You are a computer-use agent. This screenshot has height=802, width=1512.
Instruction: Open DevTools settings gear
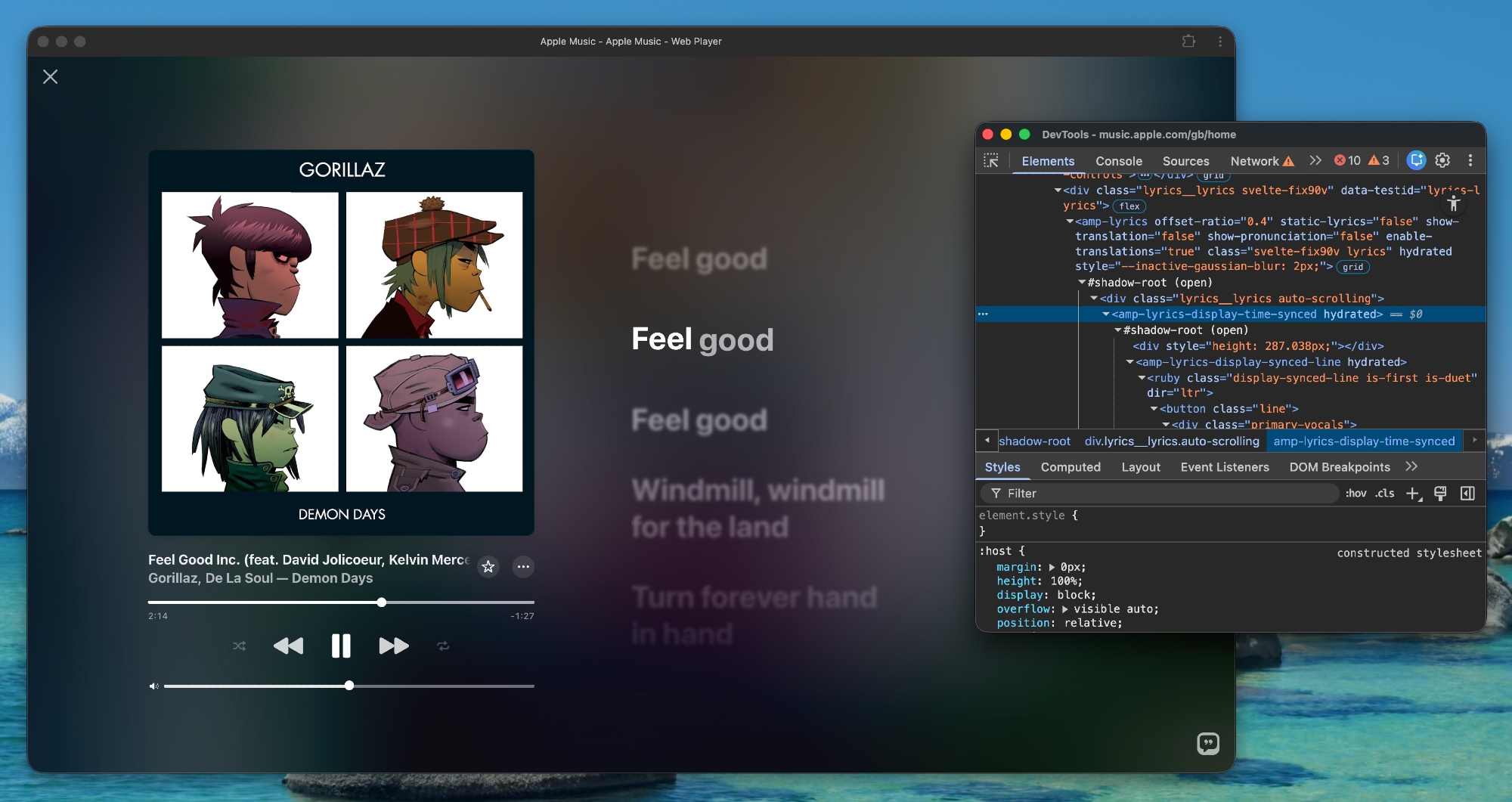(x=1442, y=160)
